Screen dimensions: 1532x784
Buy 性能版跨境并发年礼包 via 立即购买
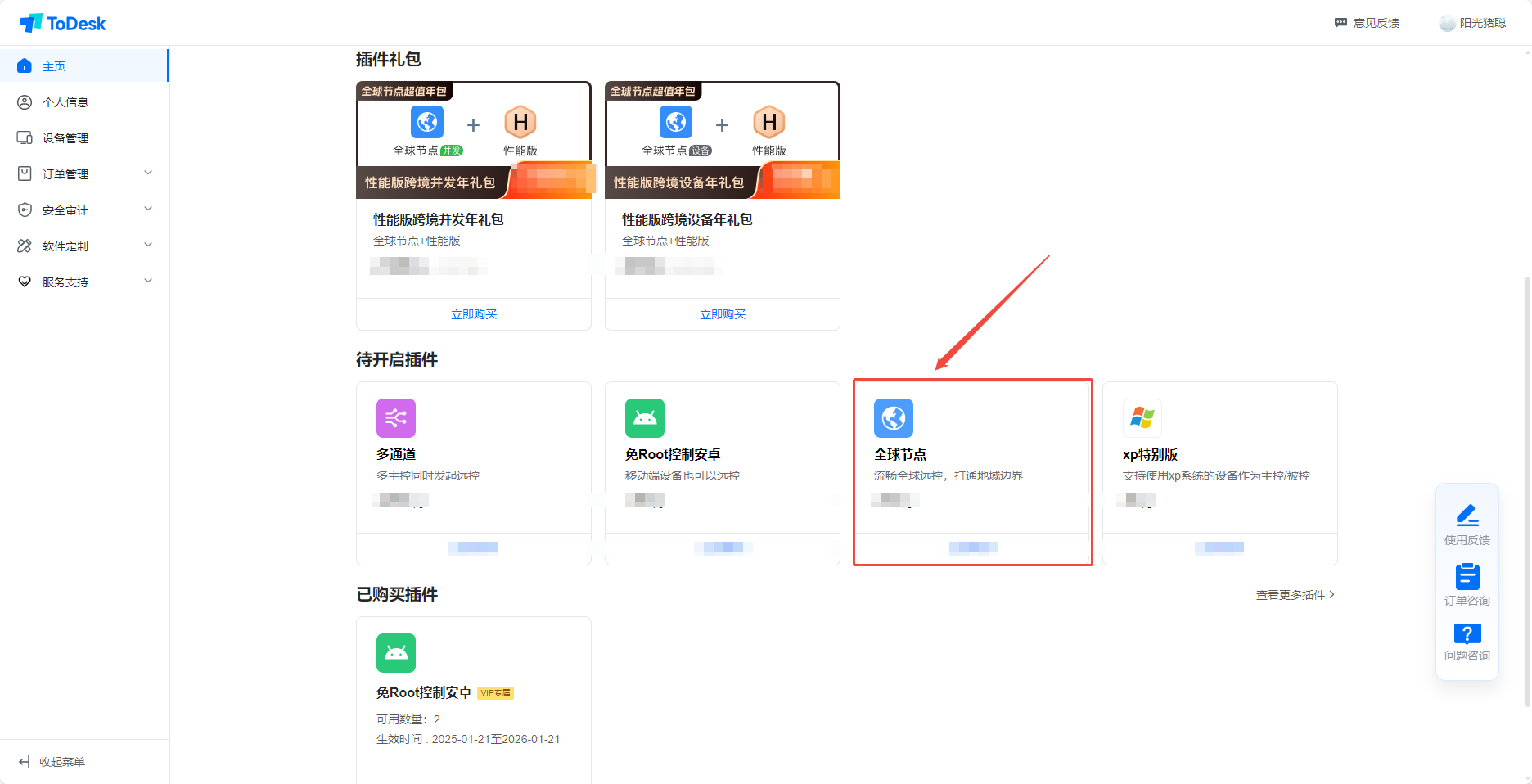[x=474, y=314]
